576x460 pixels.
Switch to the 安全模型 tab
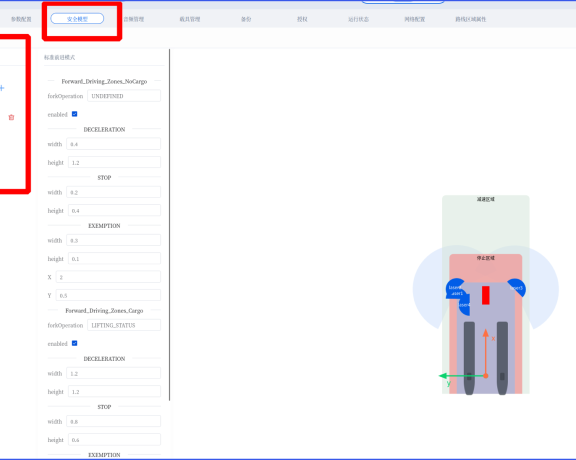77,19
